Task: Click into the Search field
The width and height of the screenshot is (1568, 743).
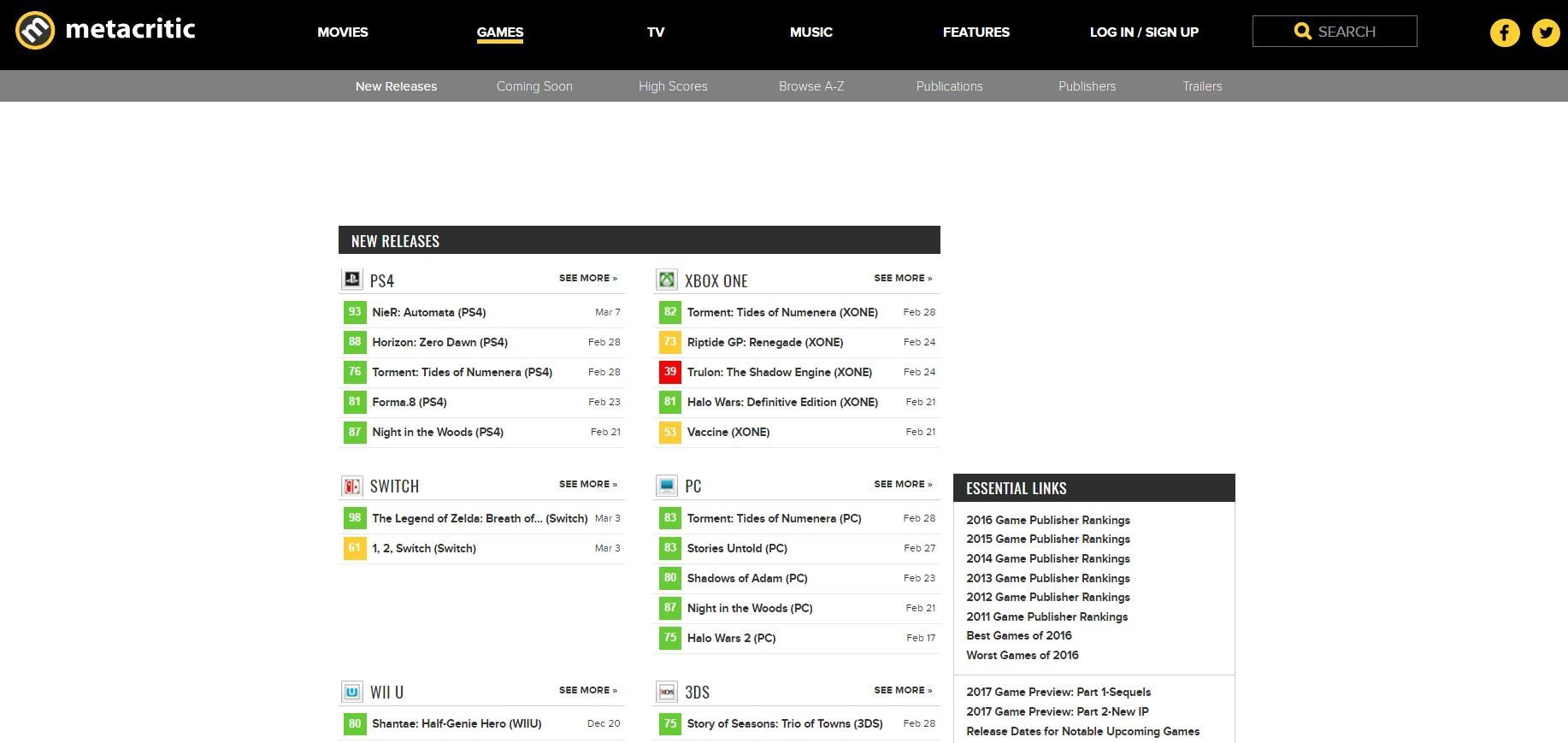Action: coord(1335,32)
